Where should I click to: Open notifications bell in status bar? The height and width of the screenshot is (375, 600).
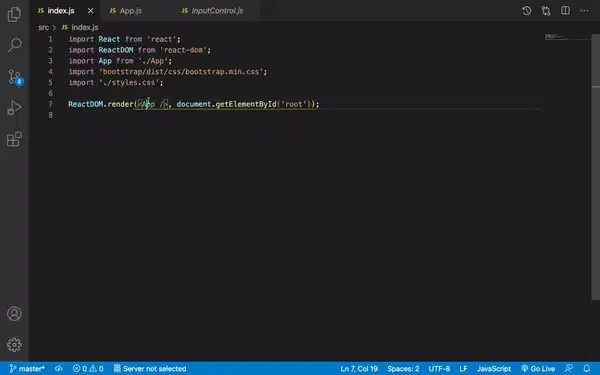coord(587,368)
